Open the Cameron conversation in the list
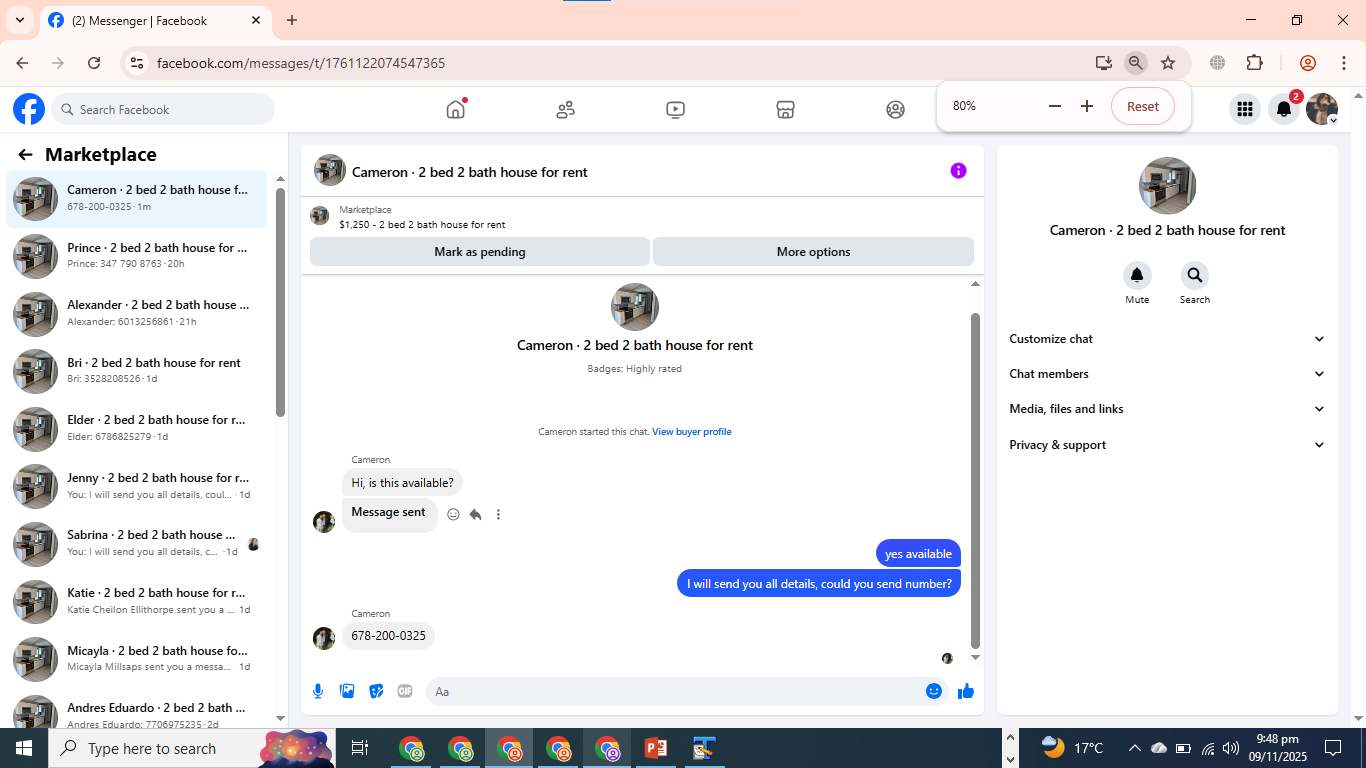The width and height of the screenshot is (1366, 768). pyautogui.click(x=137, y=199)
